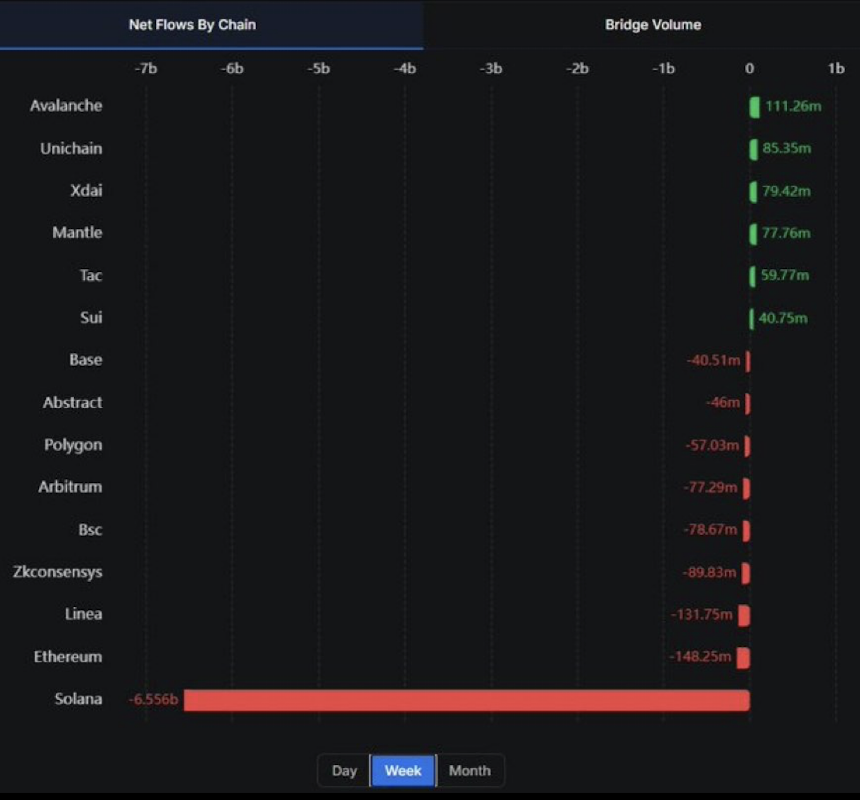
Task: Click the green Mantle inflow bar
Action: click(x=753, y=234)
